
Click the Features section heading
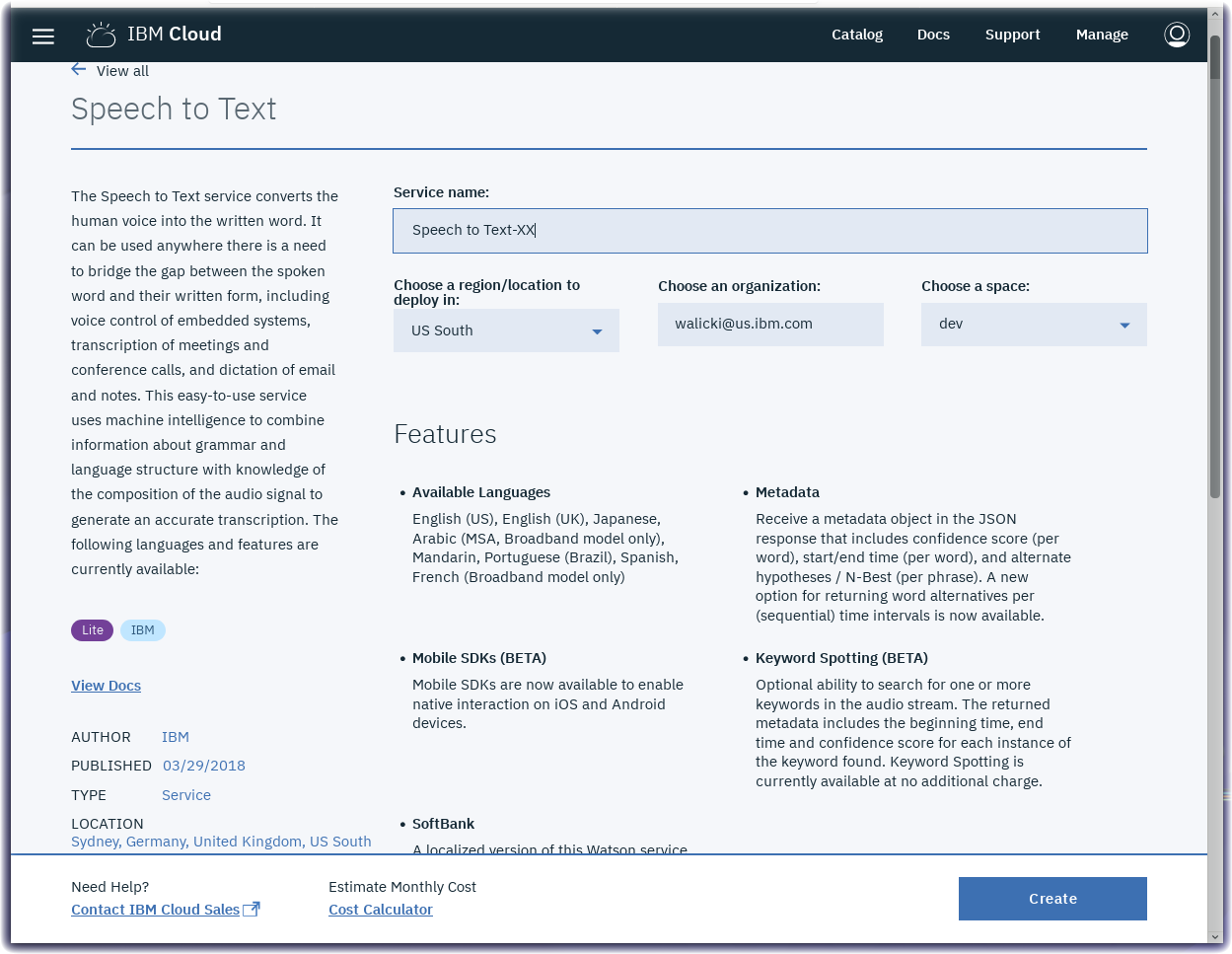445,434
